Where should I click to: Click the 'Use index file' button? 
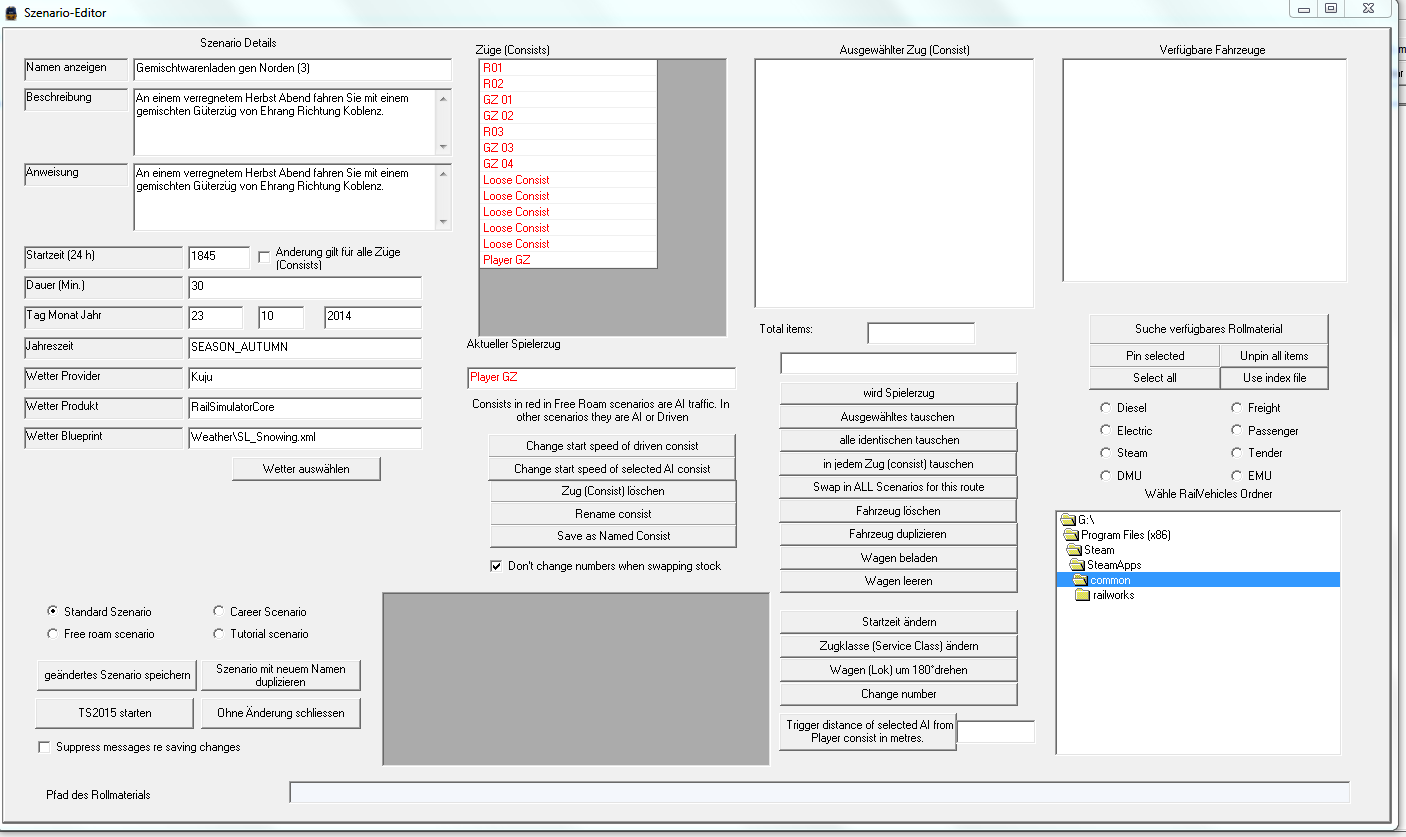coord(1274,378)
